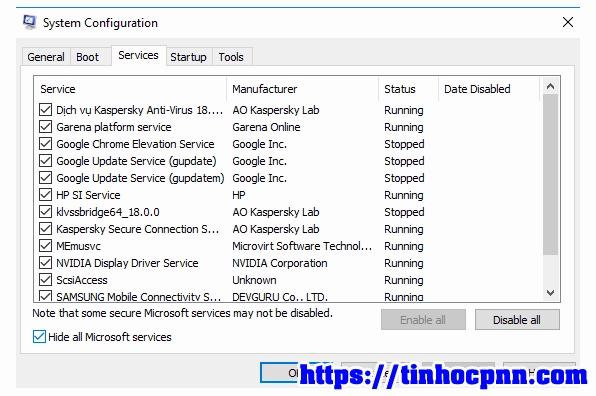This screenshot has height=396, width=596.
Task: Click the Date Disabled column header
Action: [489, 89]
